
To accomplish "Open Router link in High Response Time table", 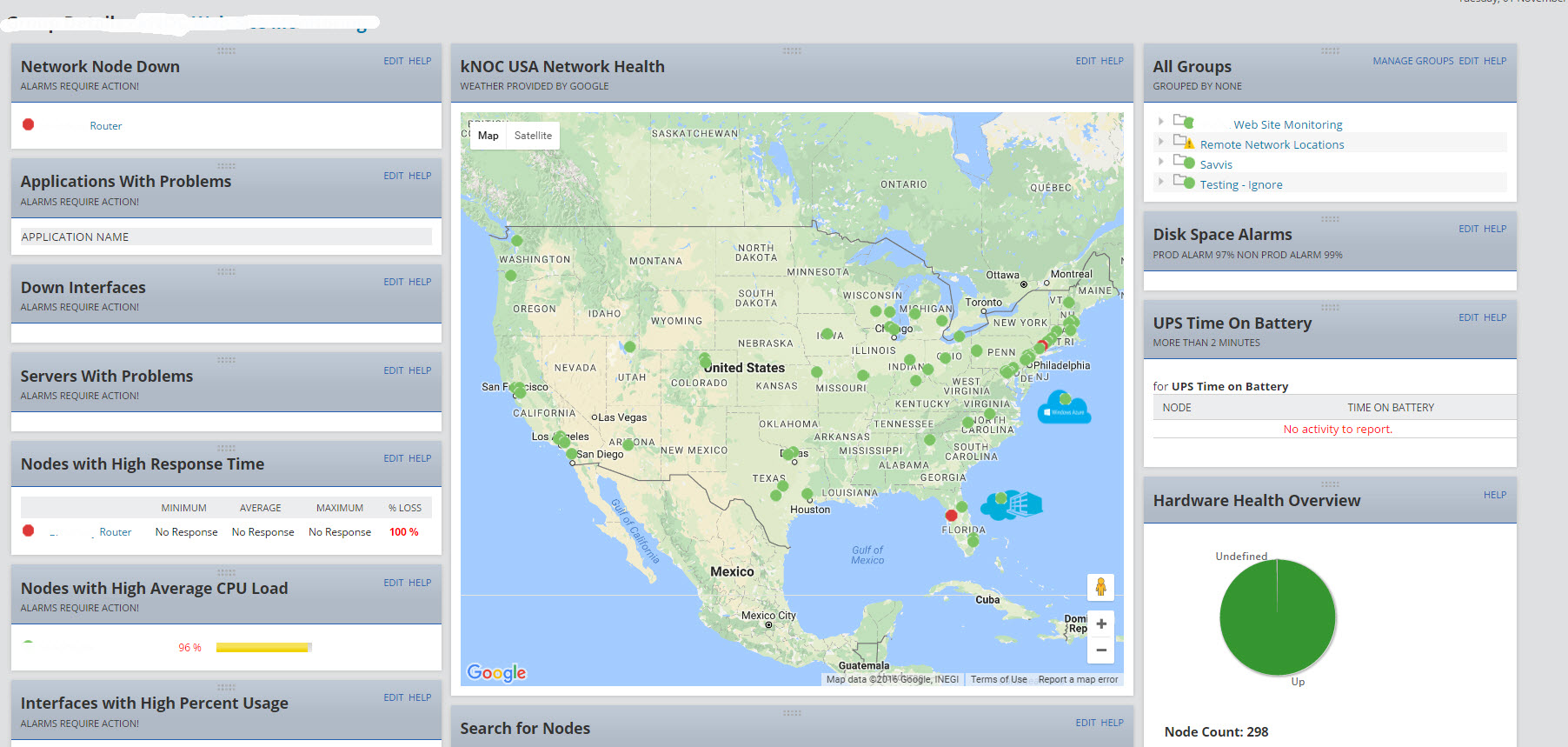I will pyautogui.click(x=115, y=532).
